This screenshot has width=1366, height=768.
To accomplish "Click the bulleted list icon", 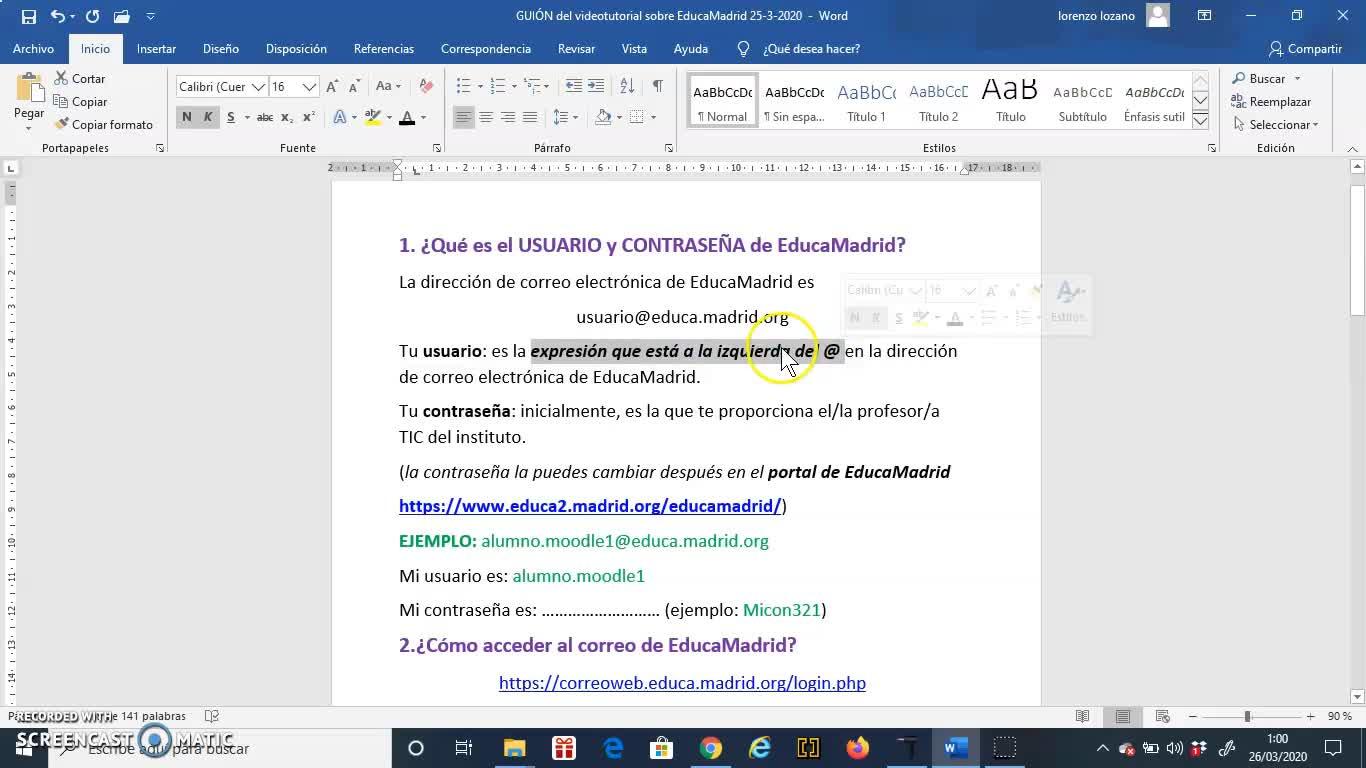I will (x=463, y=87).
